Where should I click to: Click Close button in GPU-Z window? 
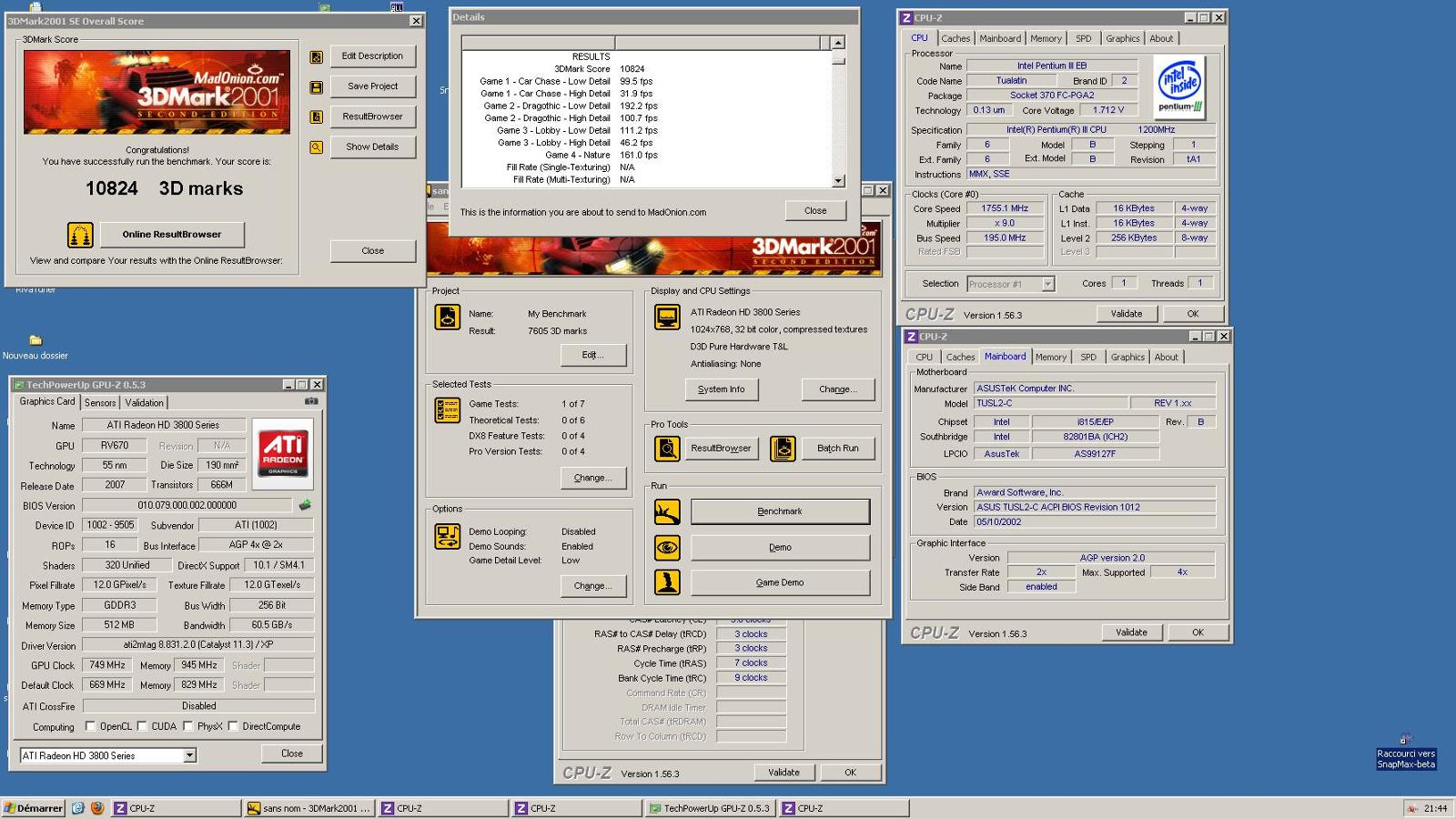291,753
